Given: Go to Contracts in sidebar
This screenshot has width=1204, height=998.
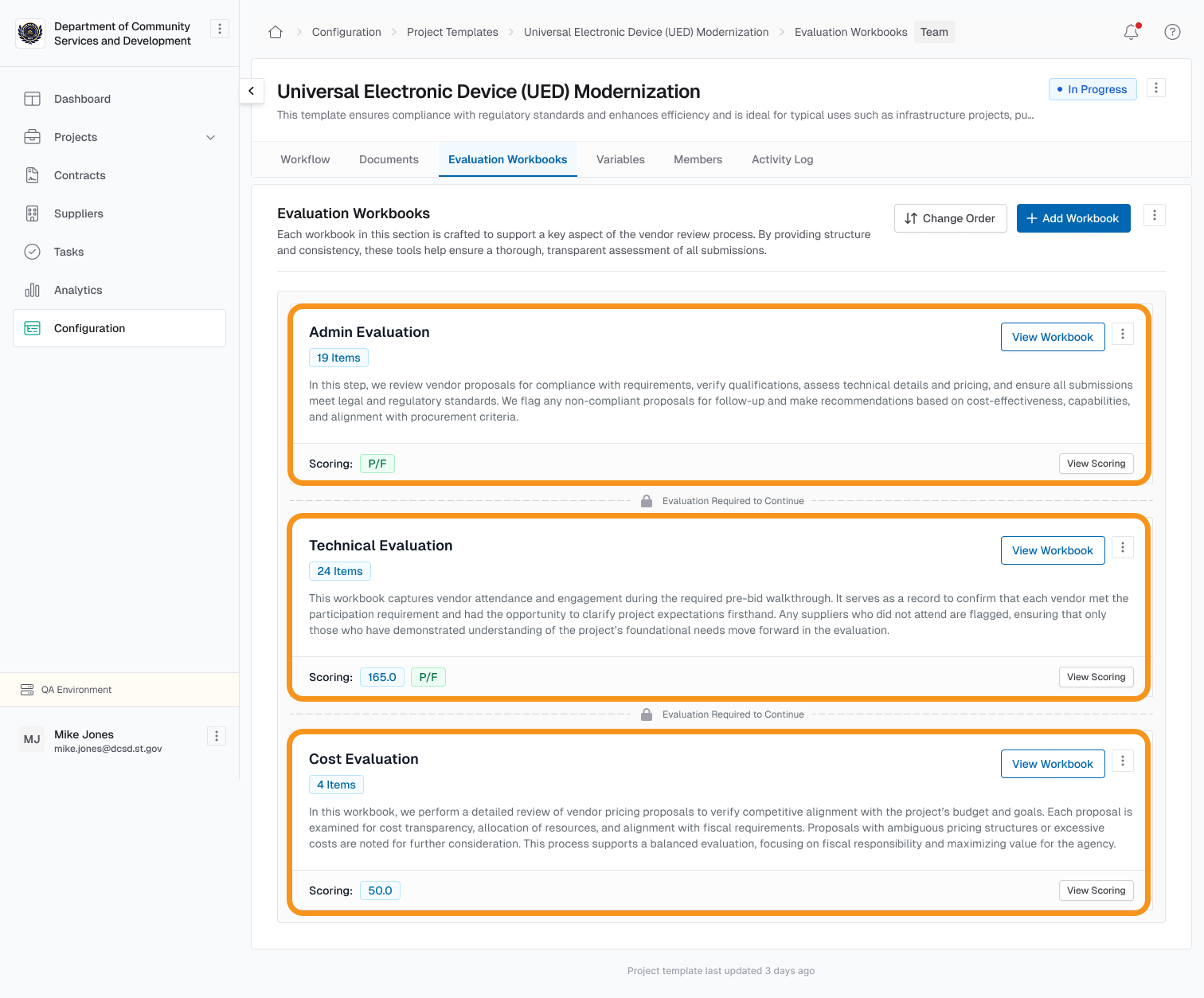Looking at the screenshot, I should (x=80, y=175).
